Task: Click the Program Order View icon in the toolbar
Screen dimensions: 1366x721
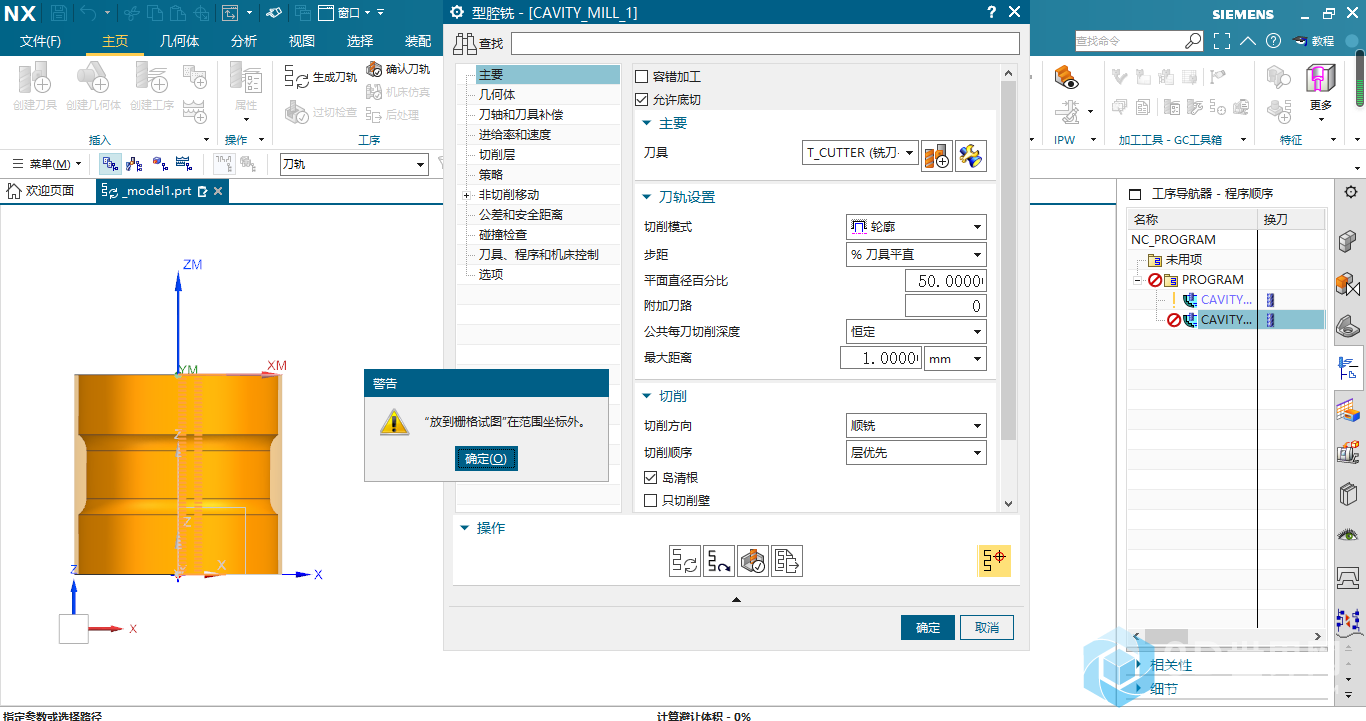Action: 110,164
